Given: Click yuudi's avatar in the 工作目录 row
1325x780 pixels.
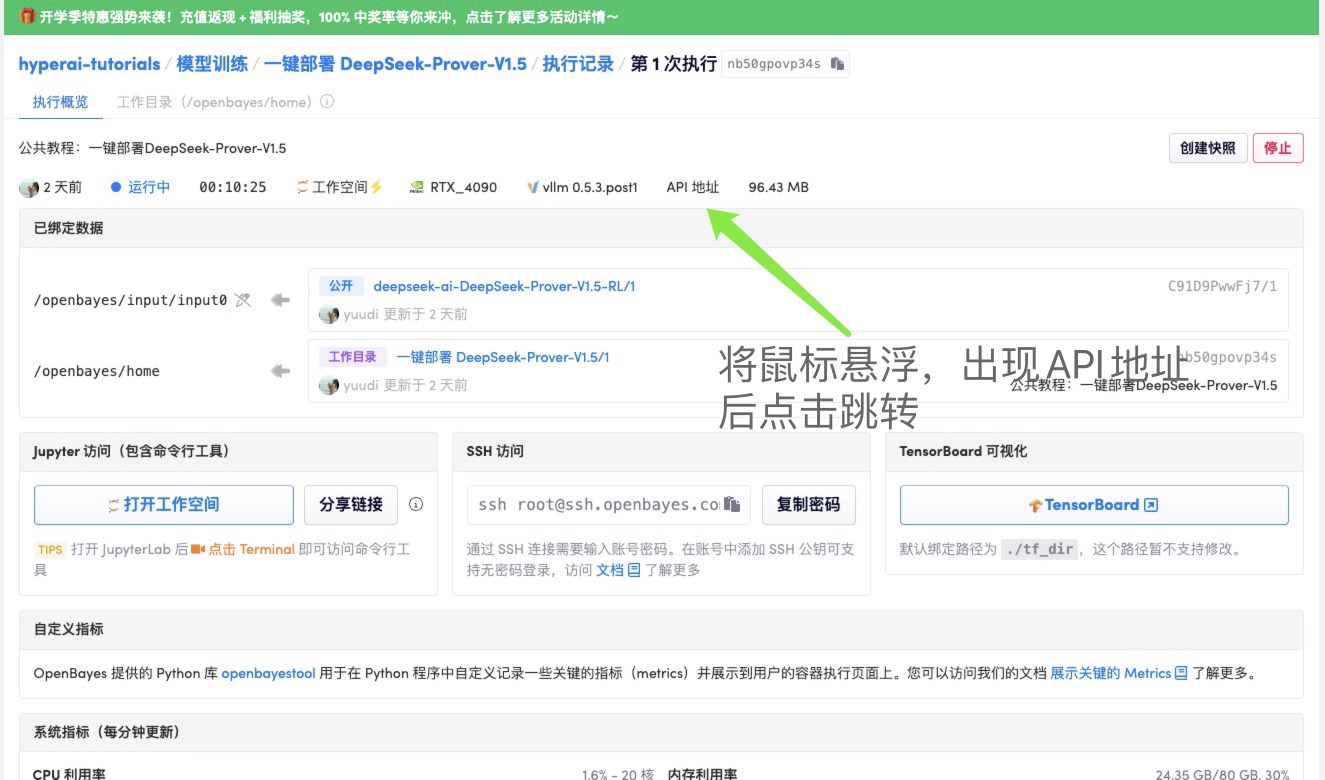Looking at the screenshot, I should [329, 385].
